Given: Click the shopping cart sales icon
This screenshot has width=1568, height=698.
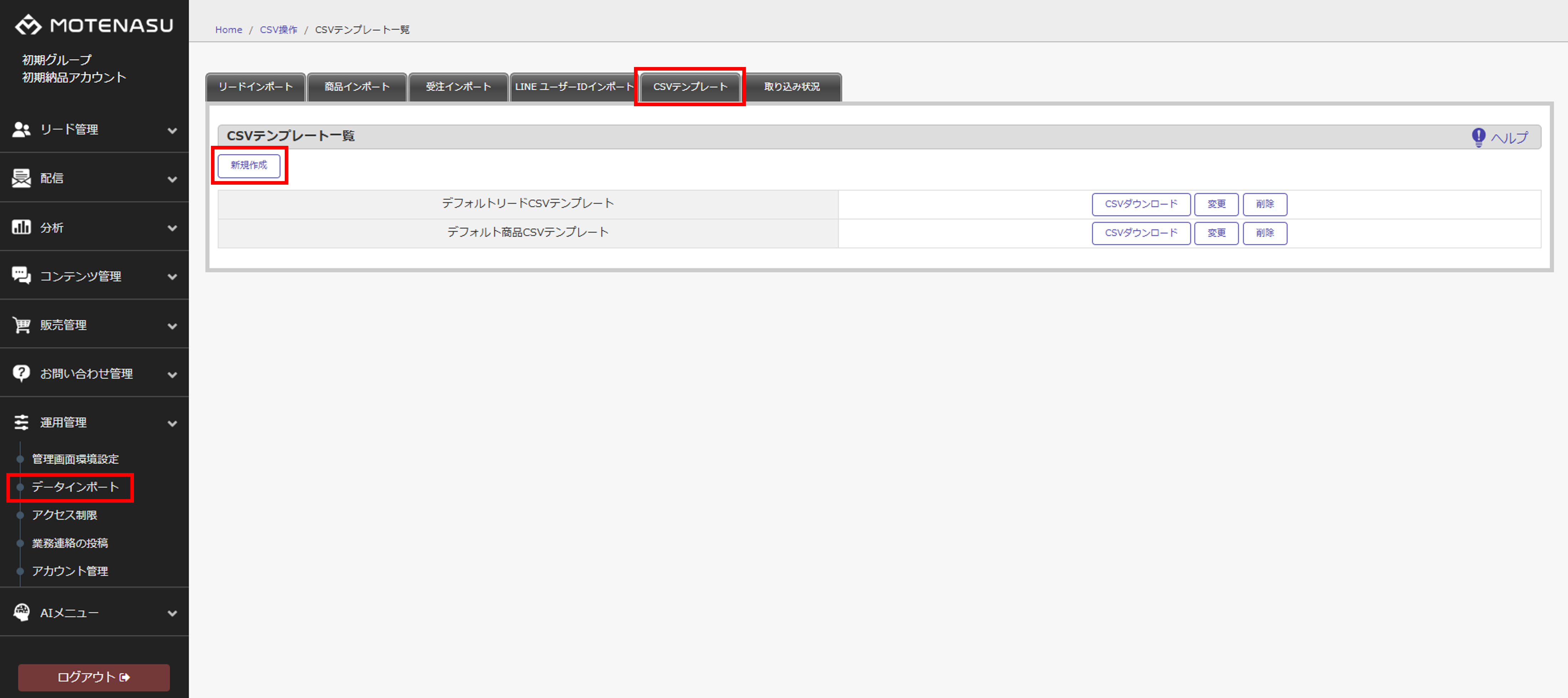Looking at the screenshot, I should click(x=21, y=325).
